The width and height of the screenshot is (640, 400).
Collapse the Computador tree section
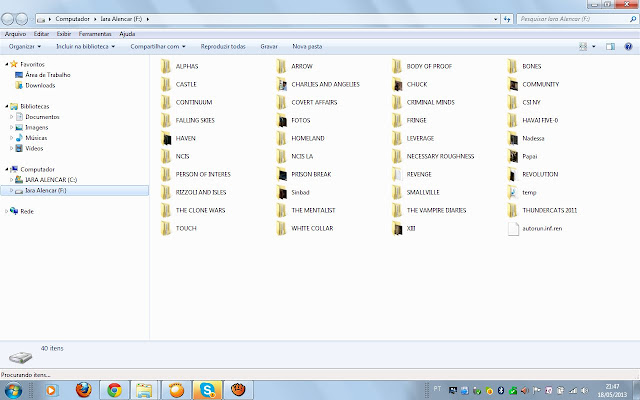pos(7,169)
